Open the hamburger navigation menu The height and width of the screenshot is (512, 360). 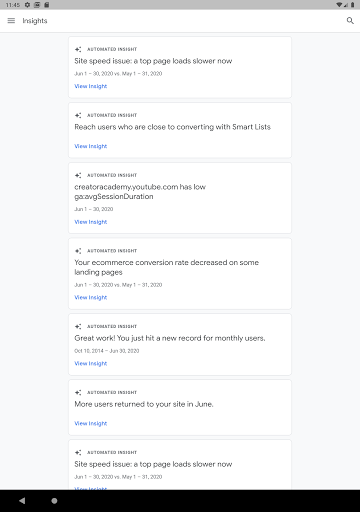(11, 21)
